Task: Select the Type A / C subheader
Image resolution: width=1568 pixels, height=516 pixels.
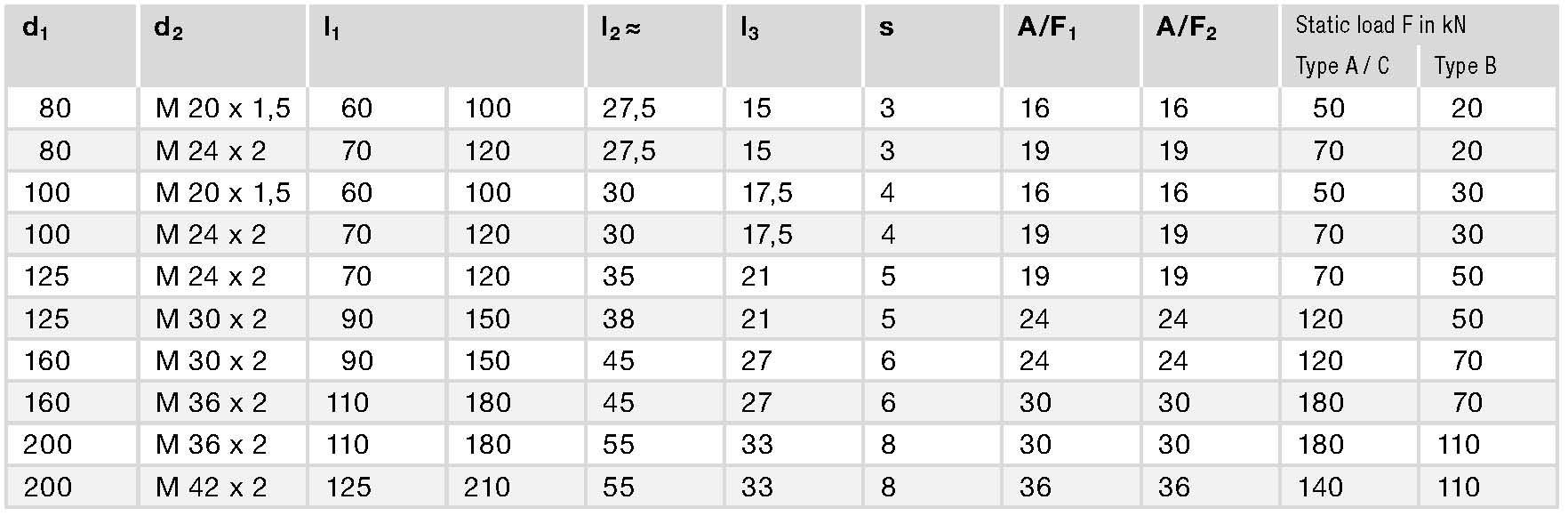Action: [1342, 66]
